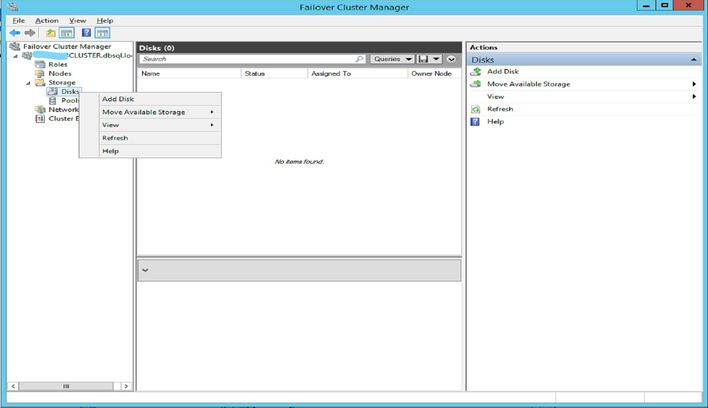This screenshot has height=408, width=708.
Task: Open the Nodes tree item
Action: (x=60, y=74)
